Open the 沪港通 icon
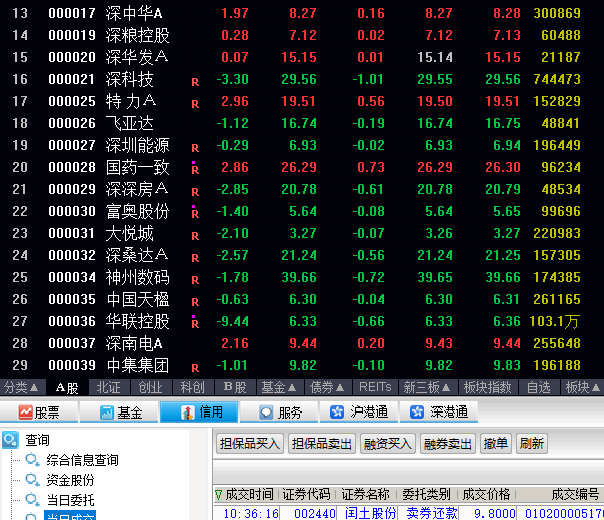Screen dimensions: 604x520 [x=337, y=412]
